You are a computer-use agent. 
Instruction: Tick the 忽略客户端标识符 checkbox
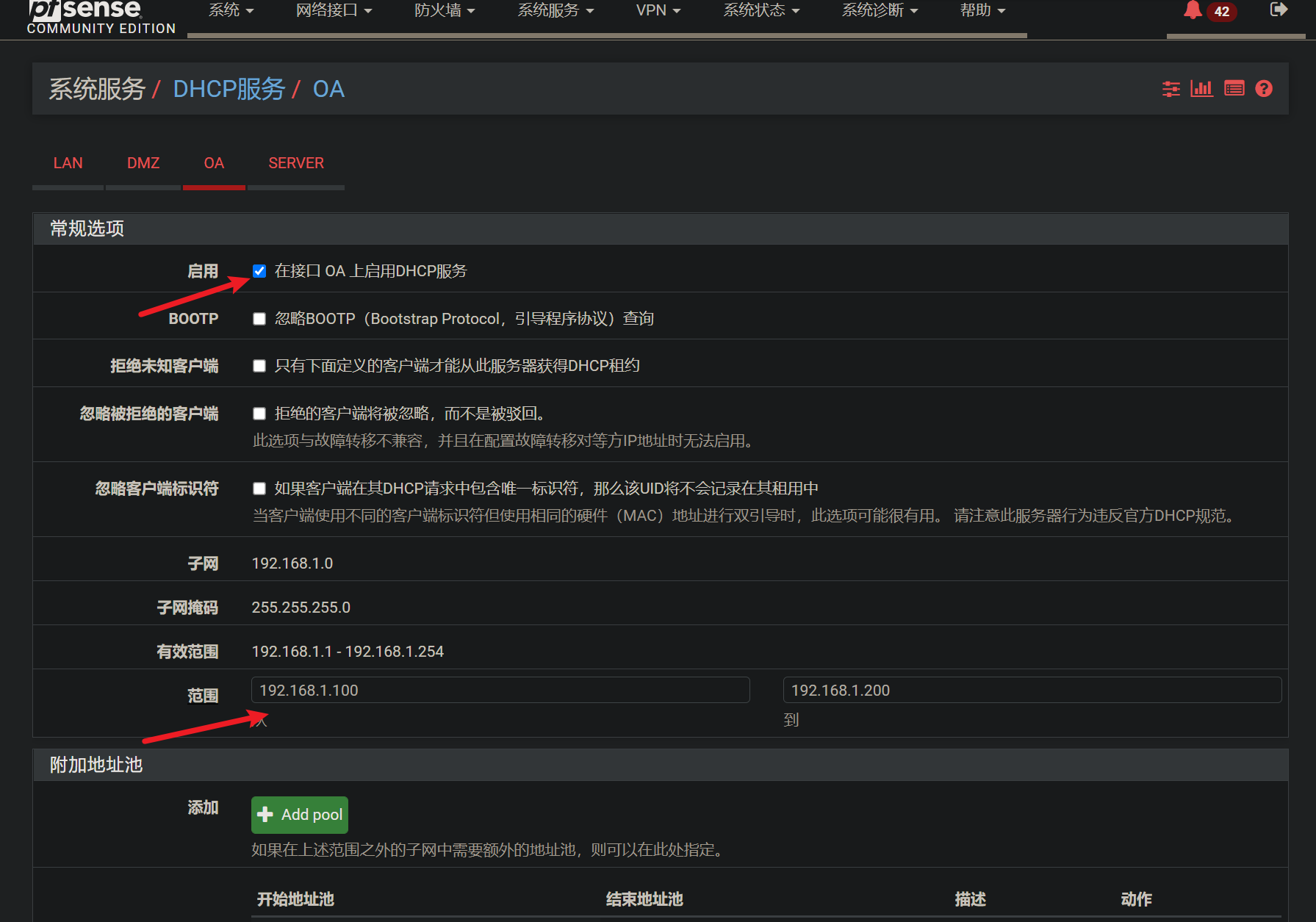pos(259,489)
